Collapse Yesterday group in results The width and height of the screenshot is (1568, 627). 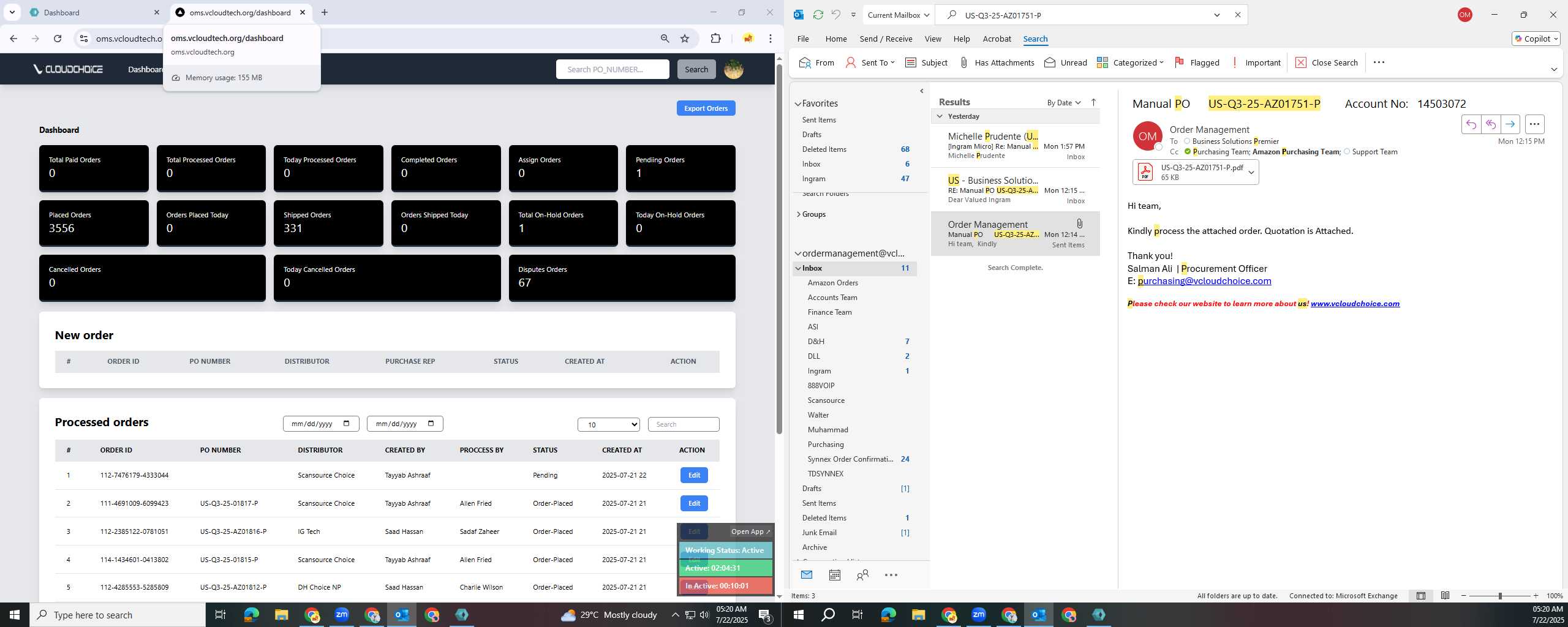click(940, 116)
